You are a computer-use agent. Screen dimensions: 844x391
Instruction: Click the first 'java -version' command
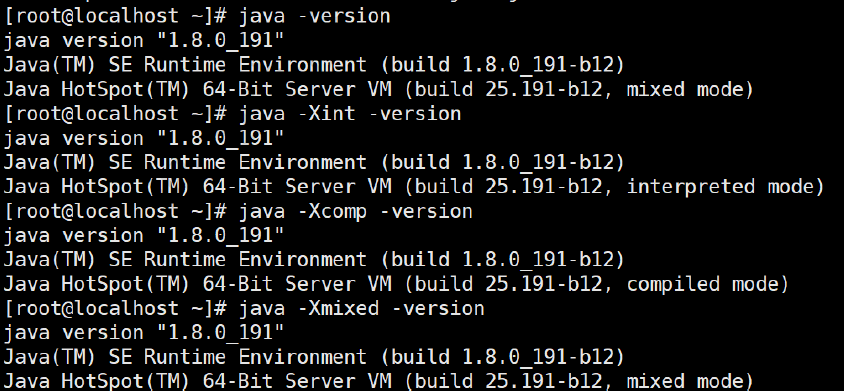(x=314, y=16)
